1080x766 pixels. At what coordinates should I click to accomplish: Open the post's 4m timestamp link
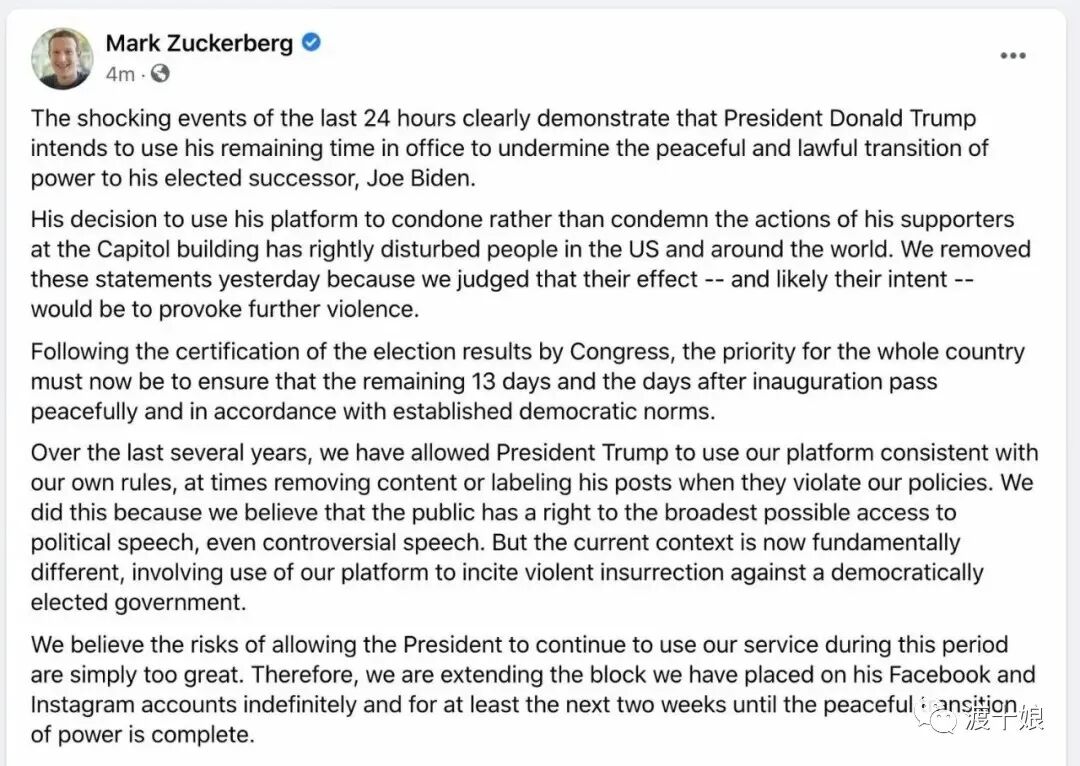(x=120, y=74)
